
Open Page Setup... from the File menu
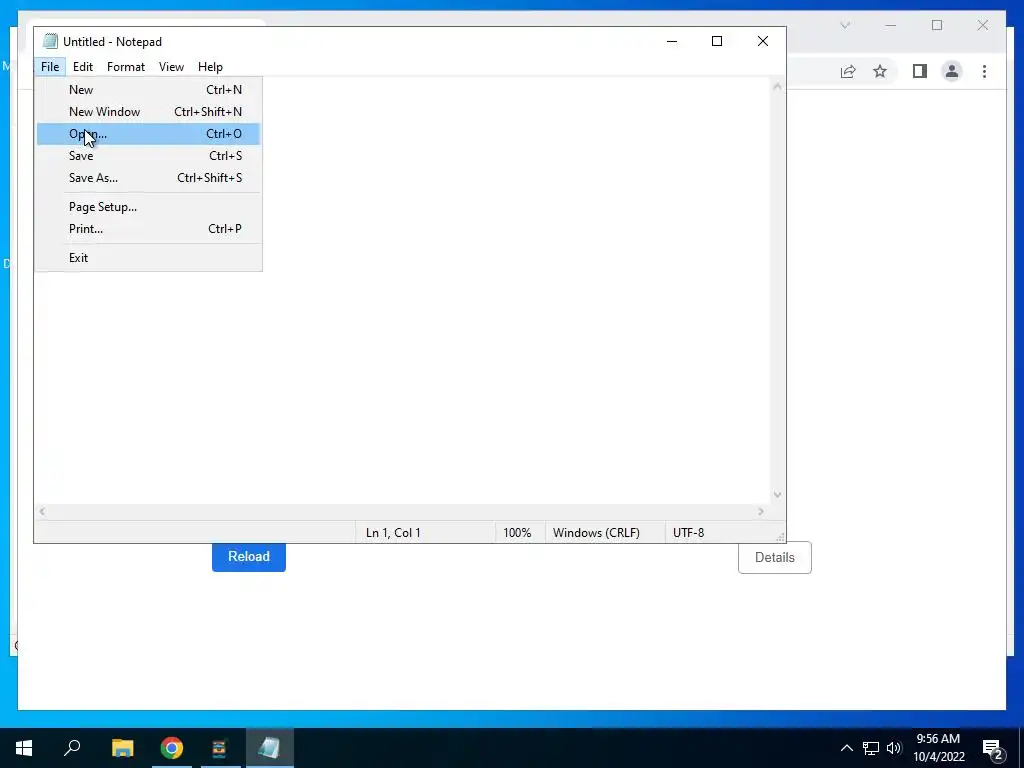pos(148,207)
